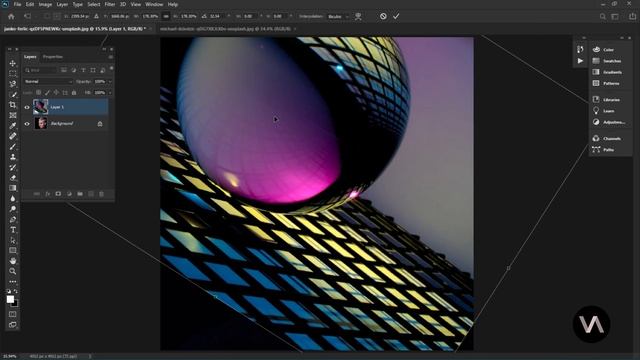Select the Hand tool

click(13, 261)
